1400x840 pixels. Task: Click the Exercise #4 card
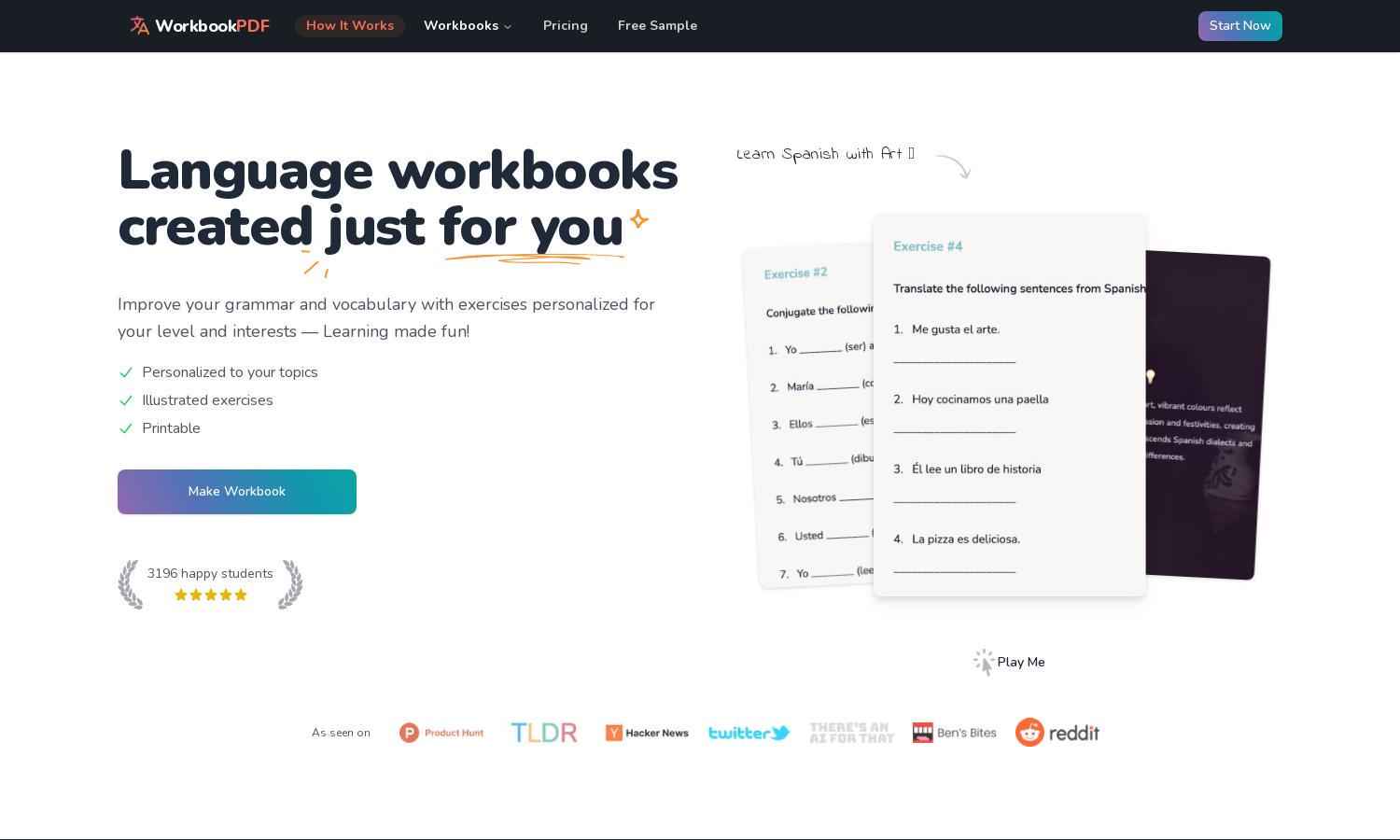click(1010, 405)
